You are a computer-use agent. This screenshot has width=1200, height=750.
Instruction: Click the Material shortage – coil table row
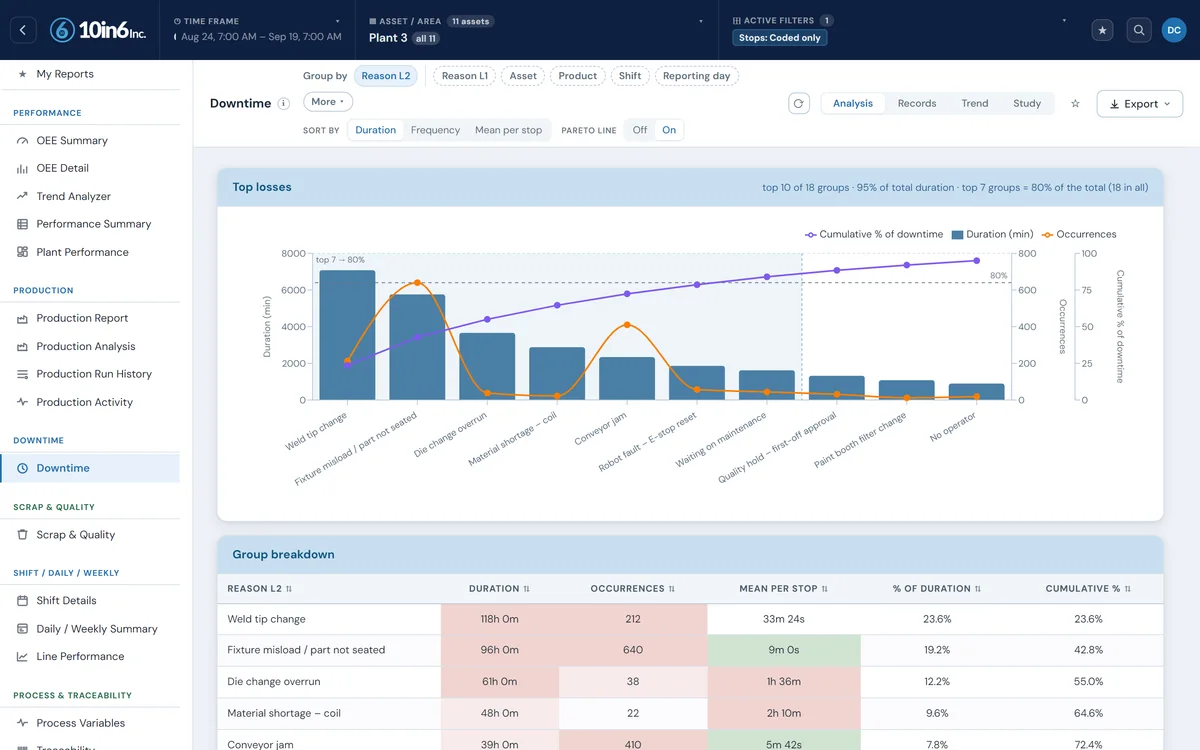click(x=690, y=713)
